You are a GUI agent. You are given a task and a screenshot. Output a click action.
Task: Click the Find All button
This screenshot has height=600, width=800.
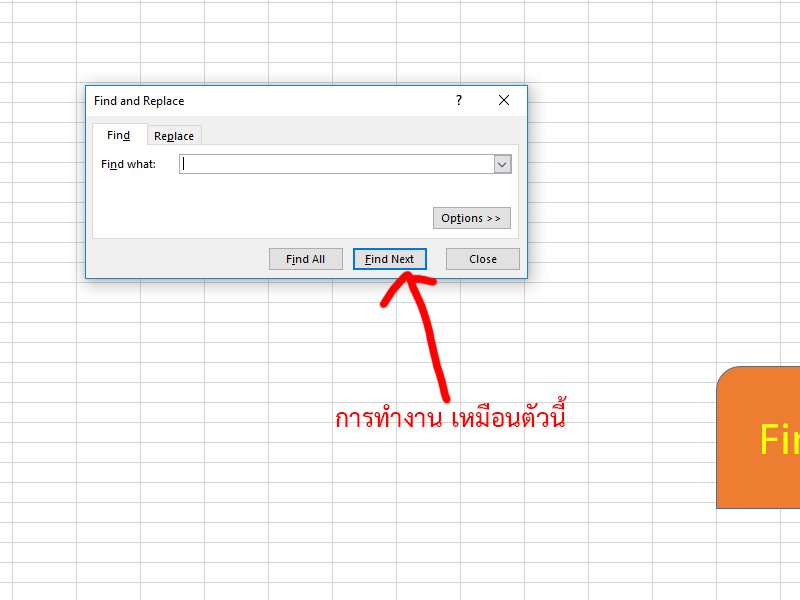pyautogui.click(x=305, y=258)
